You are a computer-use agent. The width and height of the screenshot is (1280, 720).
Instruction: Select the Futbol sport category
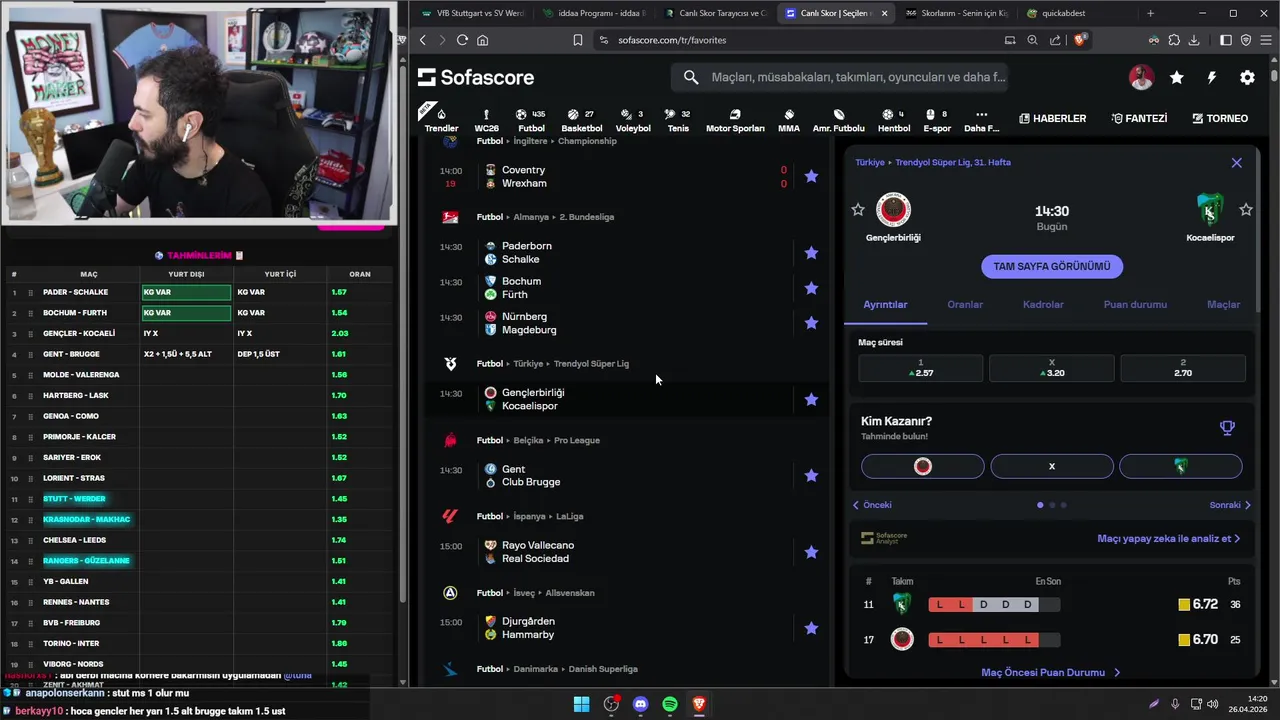[531, 120]
